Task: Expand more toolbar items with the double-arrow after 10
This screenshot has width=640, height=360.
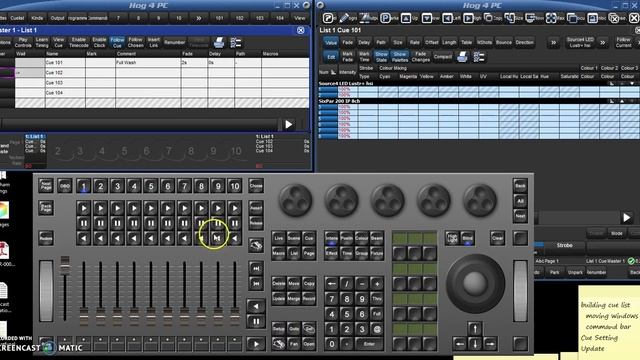Action: (x=199, y=18)
